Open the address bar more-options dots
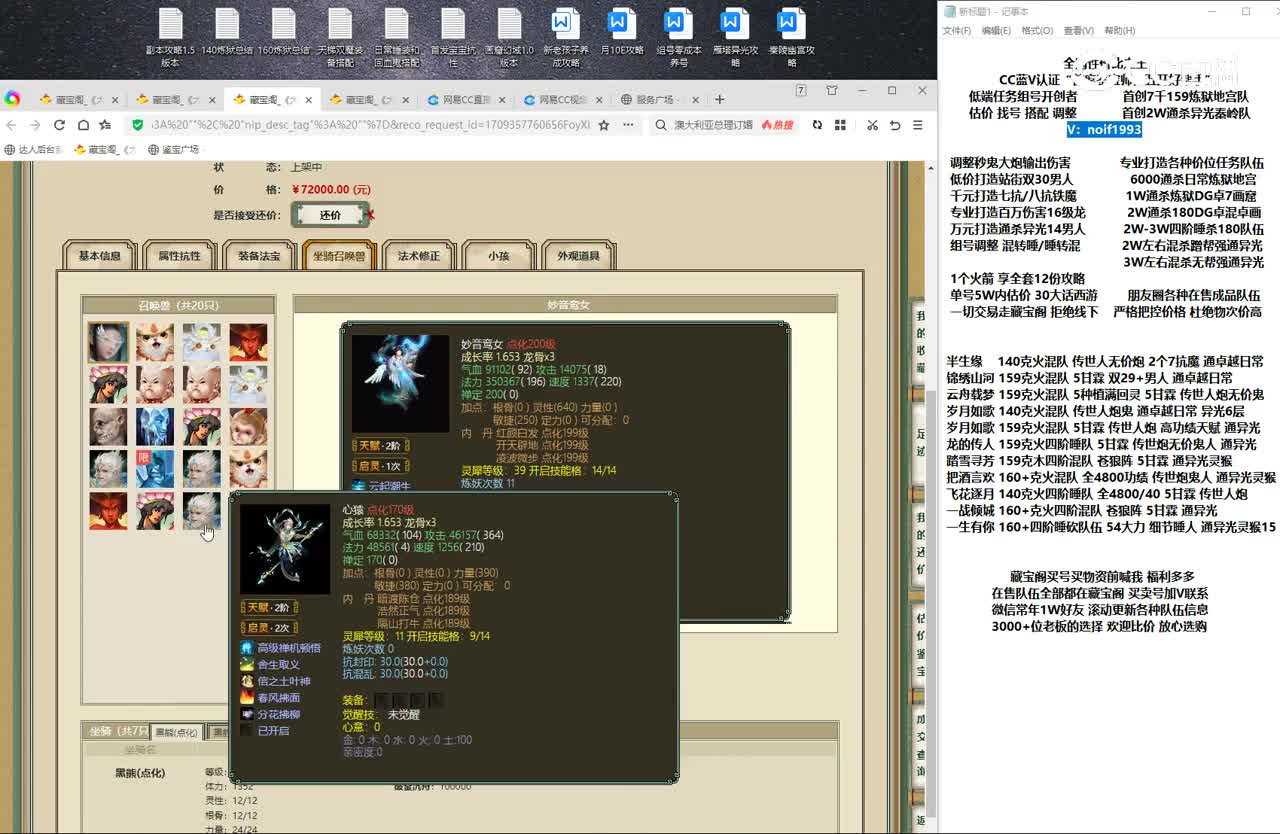Viewport: 1280px width, 834px height. point(628,125)
